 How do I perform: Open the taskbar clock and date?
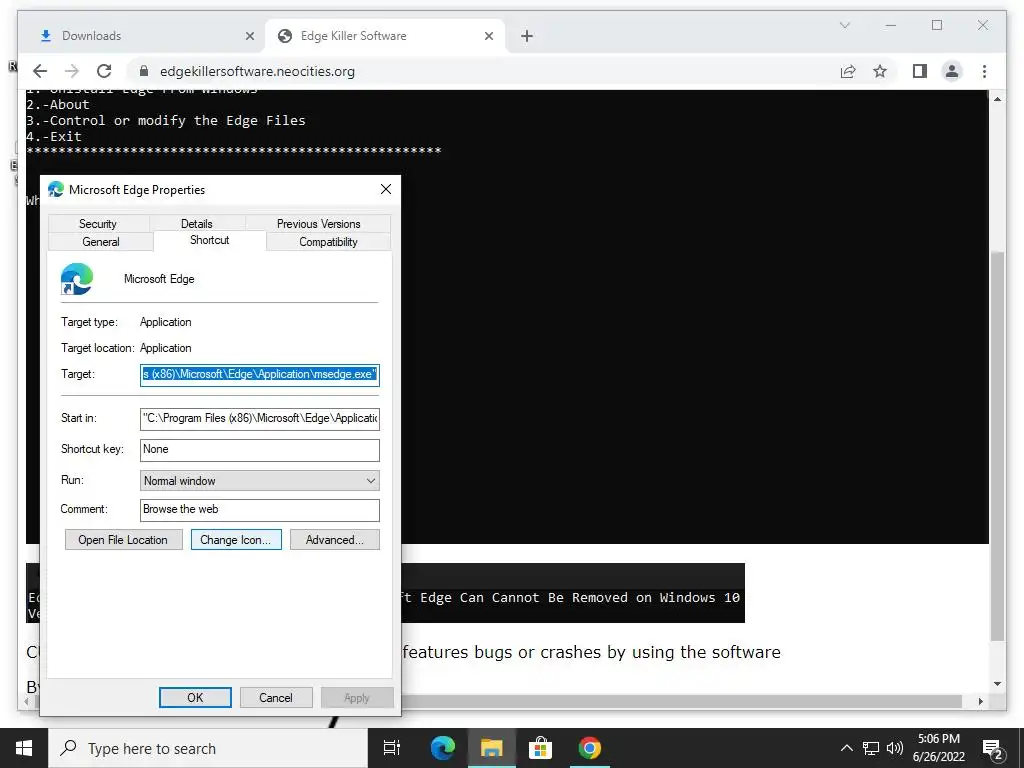point(939,748)
